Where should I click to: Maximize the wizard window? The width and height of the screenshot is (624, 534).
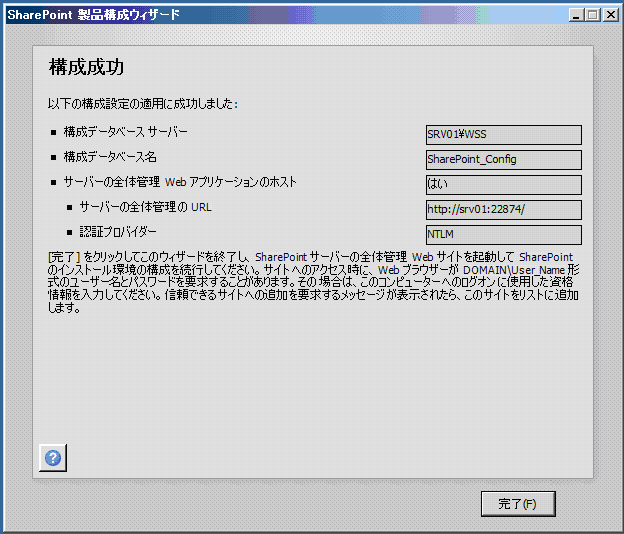coord(593,15)
